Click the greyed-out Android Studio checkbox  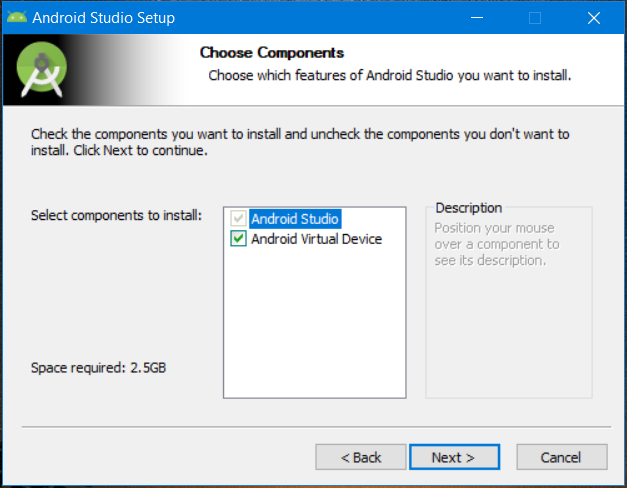coord(238,219)
